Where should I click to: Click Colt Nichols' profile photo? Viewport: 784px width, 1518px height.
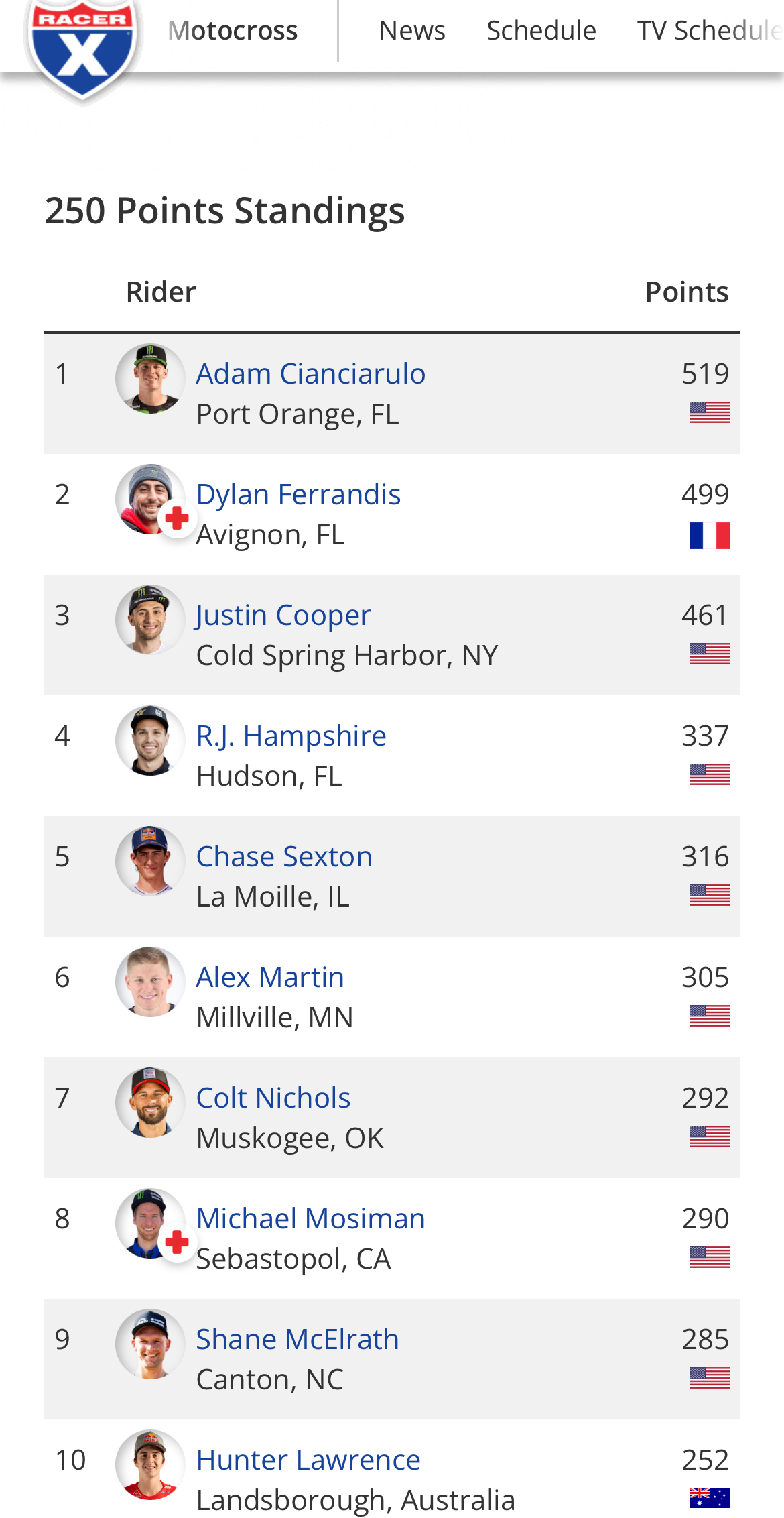(x=150, y=1102)
